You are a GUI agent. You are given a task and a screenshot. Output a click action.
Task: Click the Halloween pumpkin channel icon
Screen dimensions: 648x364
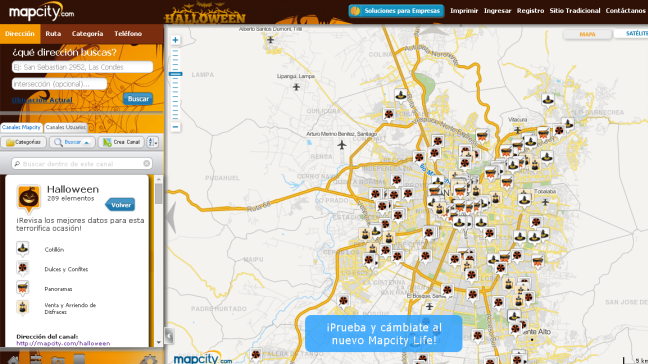tap(29, 198)
